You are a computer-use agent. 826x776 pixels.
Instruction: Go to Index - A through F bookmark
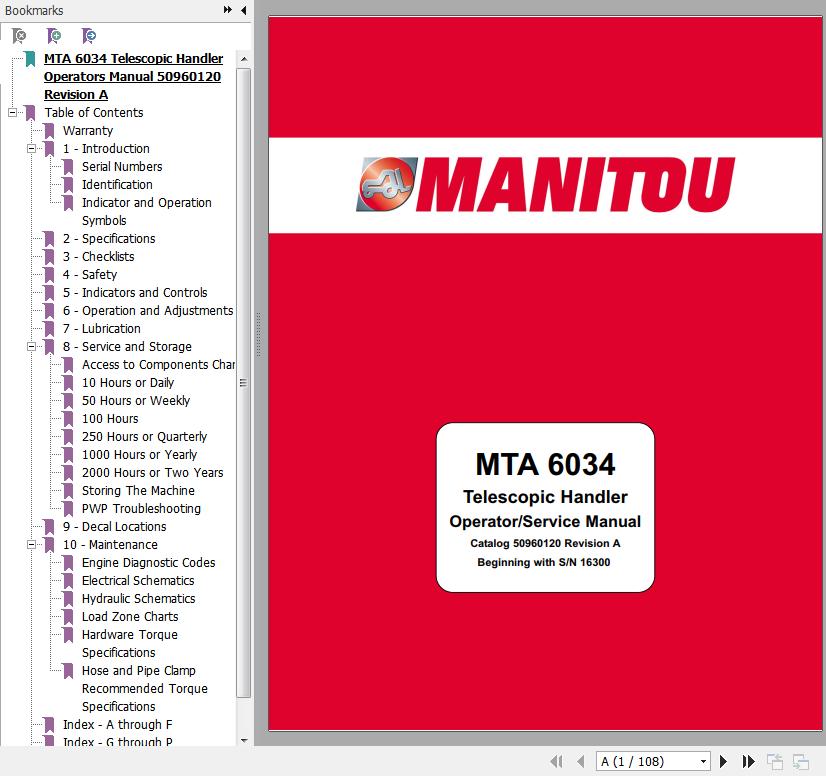[x=117, y=725]
